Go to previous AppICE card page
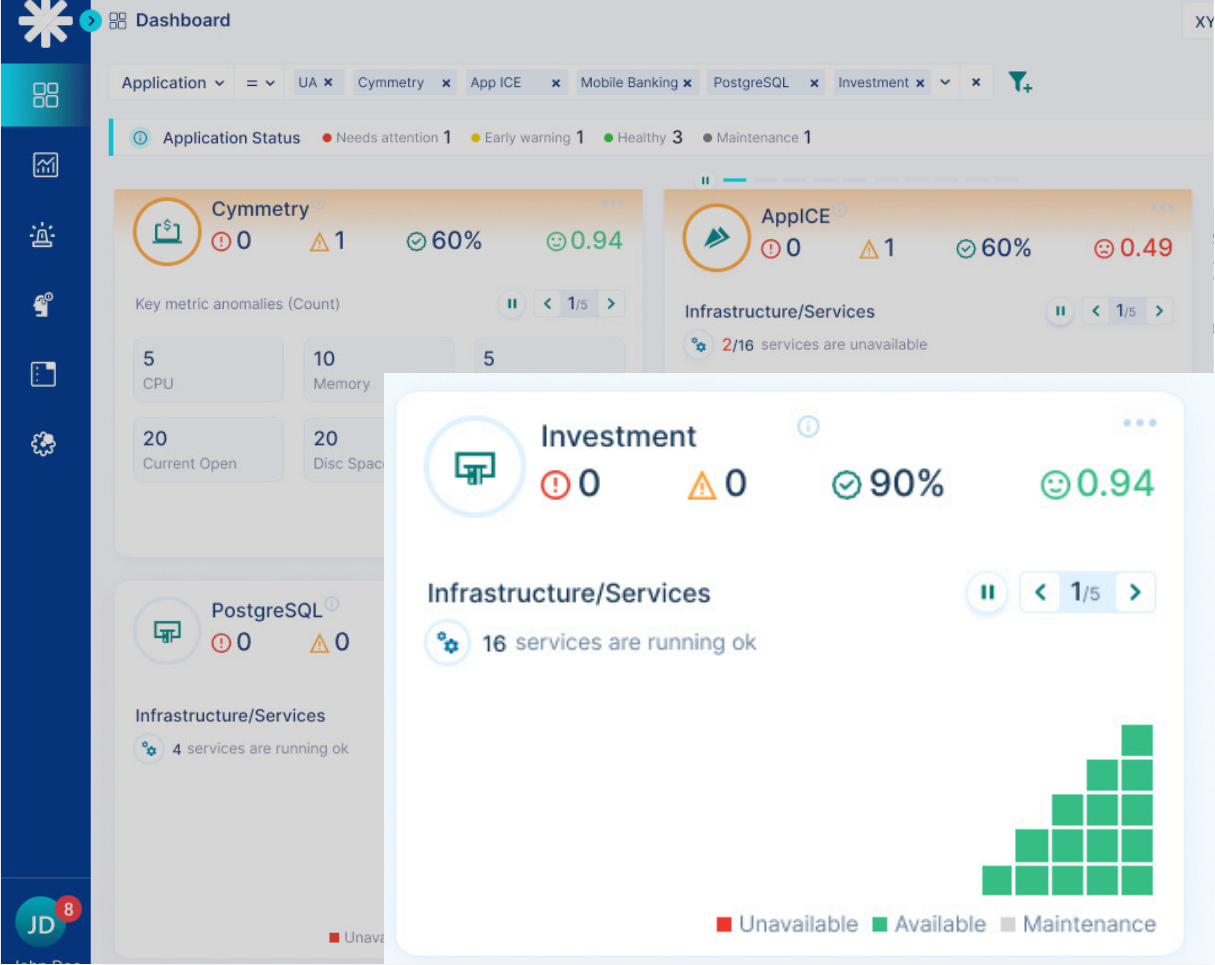 pos(1096,312)
